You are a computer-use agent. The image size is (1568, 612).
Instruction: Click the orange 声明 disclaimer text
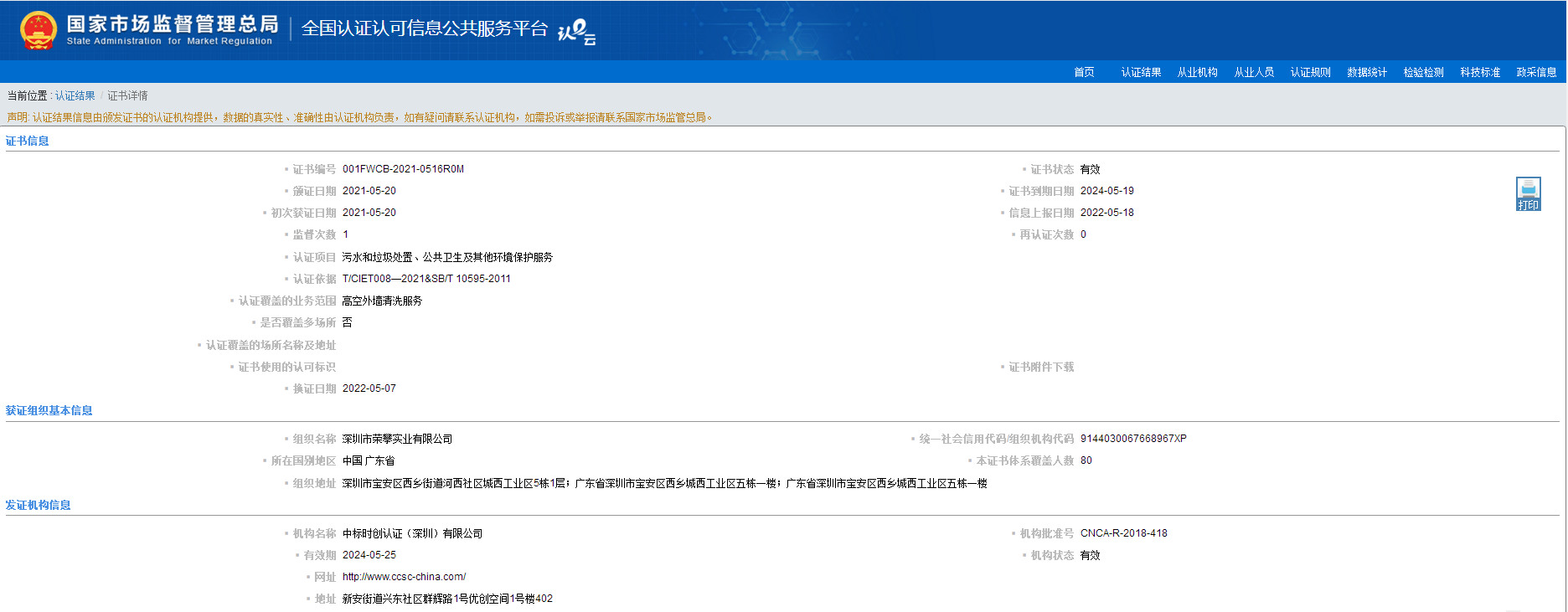point(360,117)
